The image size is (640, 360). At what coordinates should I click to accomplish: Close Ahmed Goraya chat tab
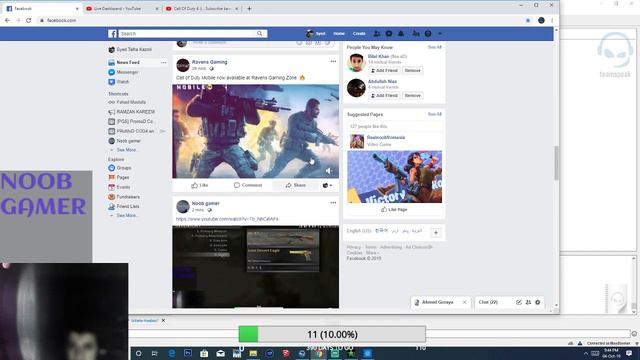click(x=464, y=302)
